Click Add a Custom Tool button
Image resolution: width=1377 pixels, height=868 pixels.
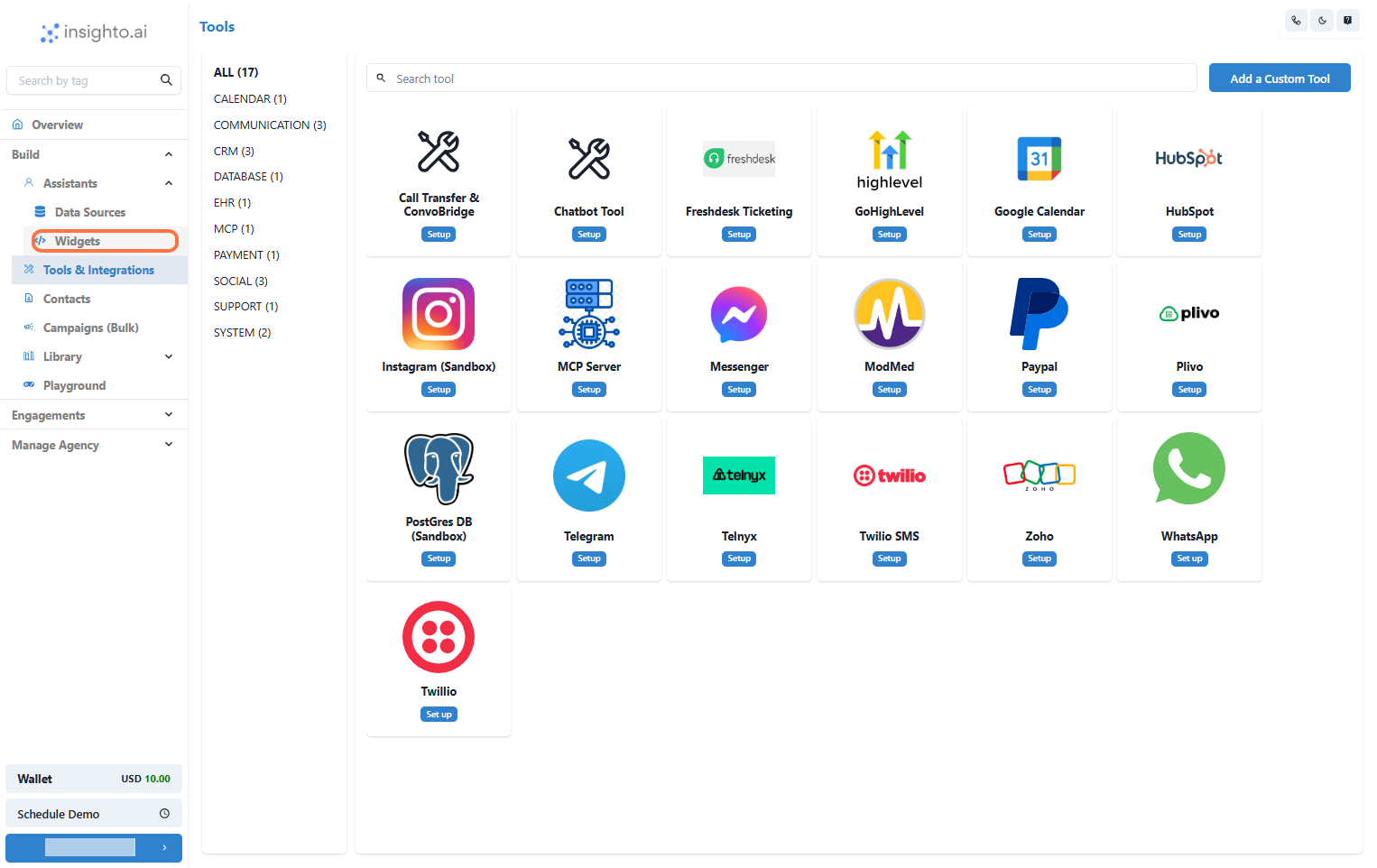point(1280,78)
